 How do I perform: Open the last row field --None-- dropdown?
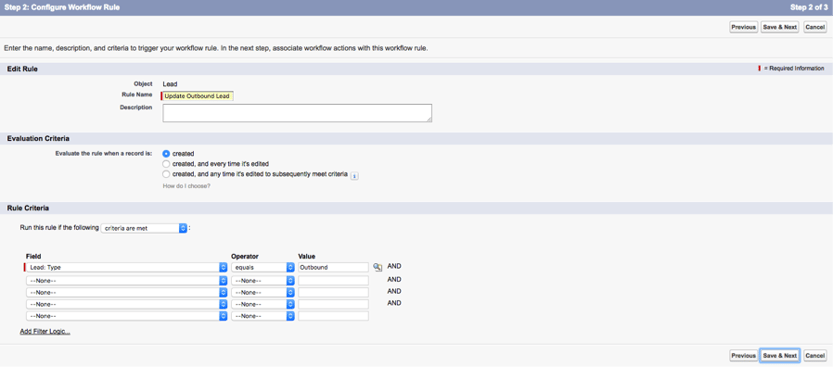coord(126,316)
